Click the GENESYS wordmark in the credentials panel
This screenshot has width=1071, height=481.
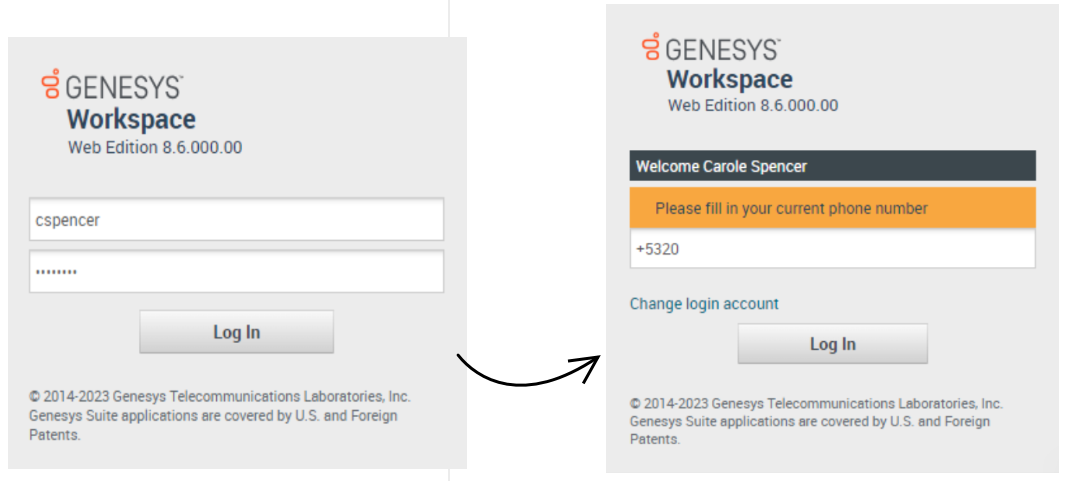(x=124, y=87)
